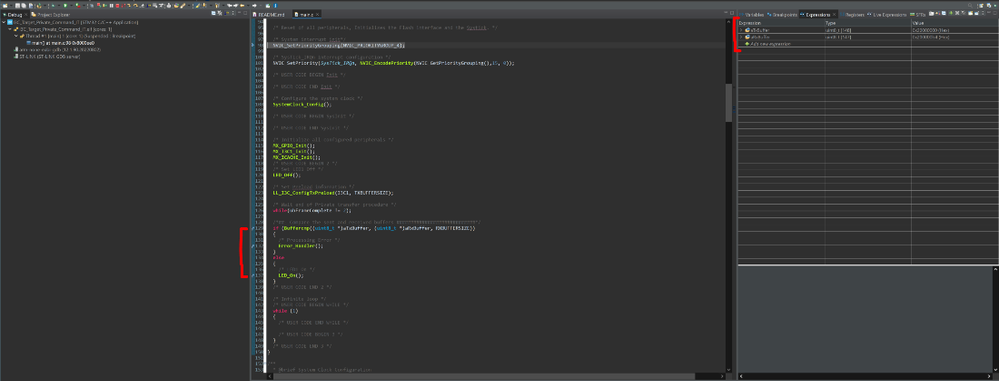The width and height of the screenshot is (999, 381).
Task: Click the expression detail pane vertical scrollbar
Action: tap(995, 319)
